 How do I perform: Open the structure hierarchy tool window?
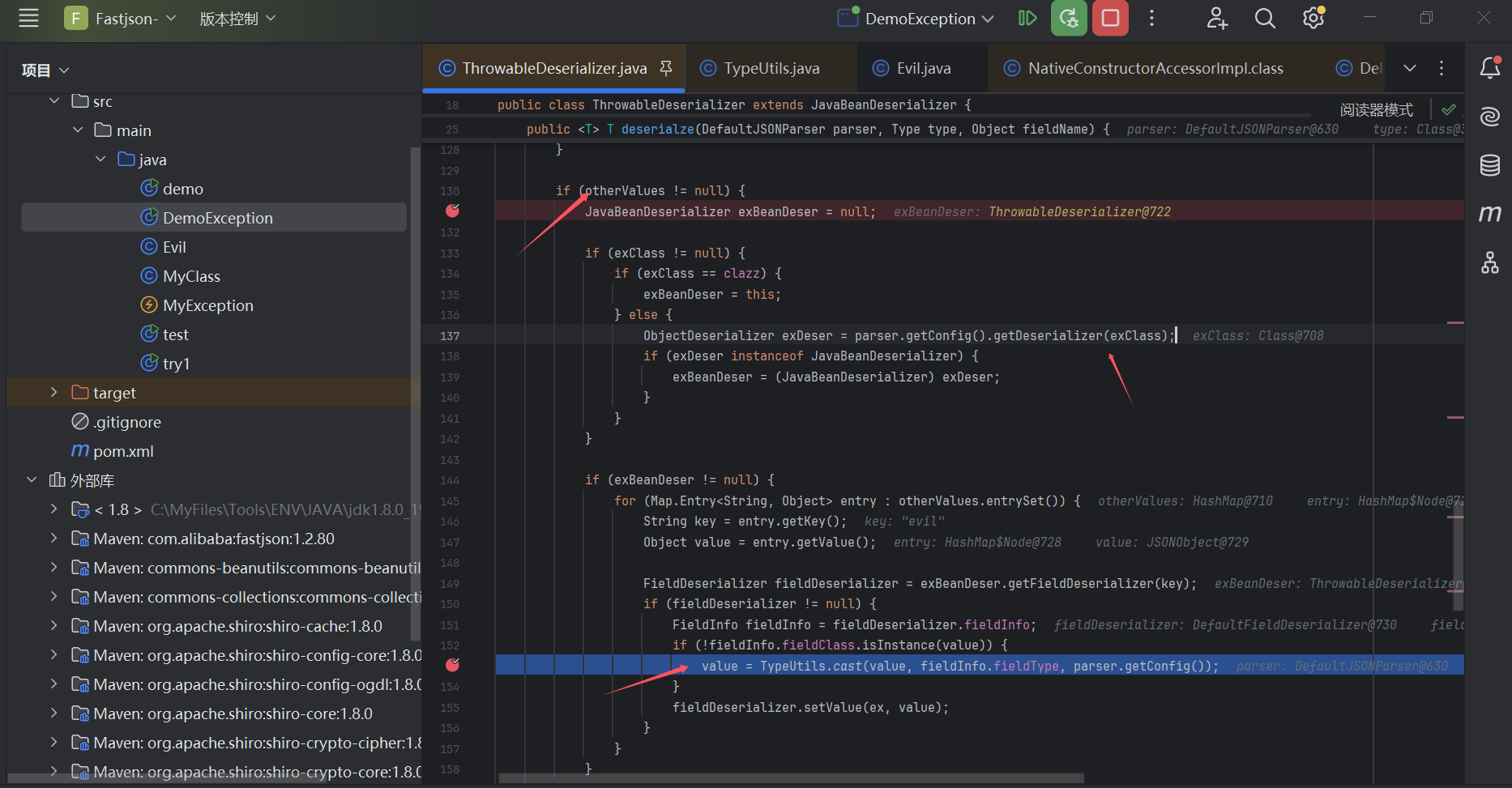tap(1490, 262)
